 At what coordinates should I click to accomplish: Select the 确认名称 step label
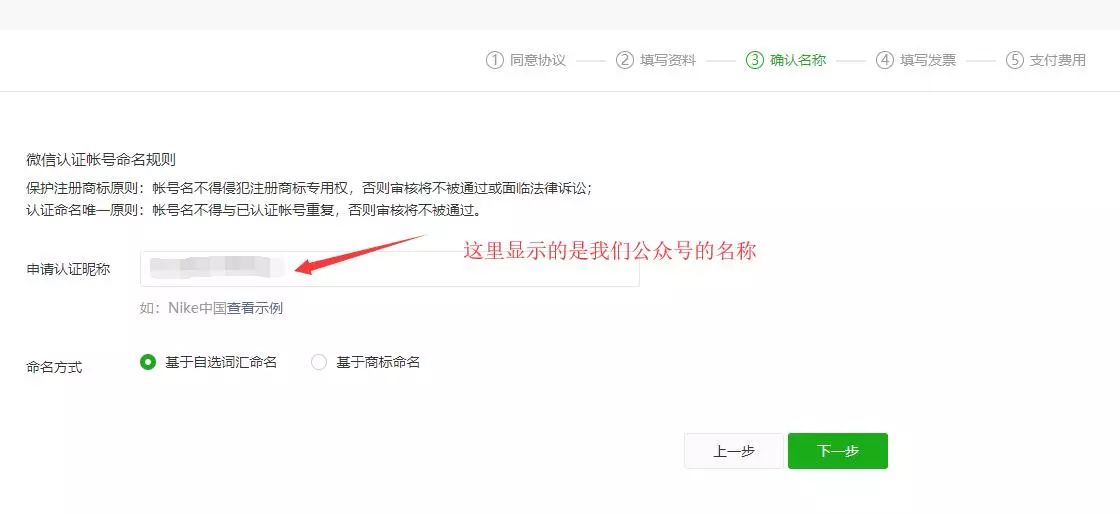[798, 61]
